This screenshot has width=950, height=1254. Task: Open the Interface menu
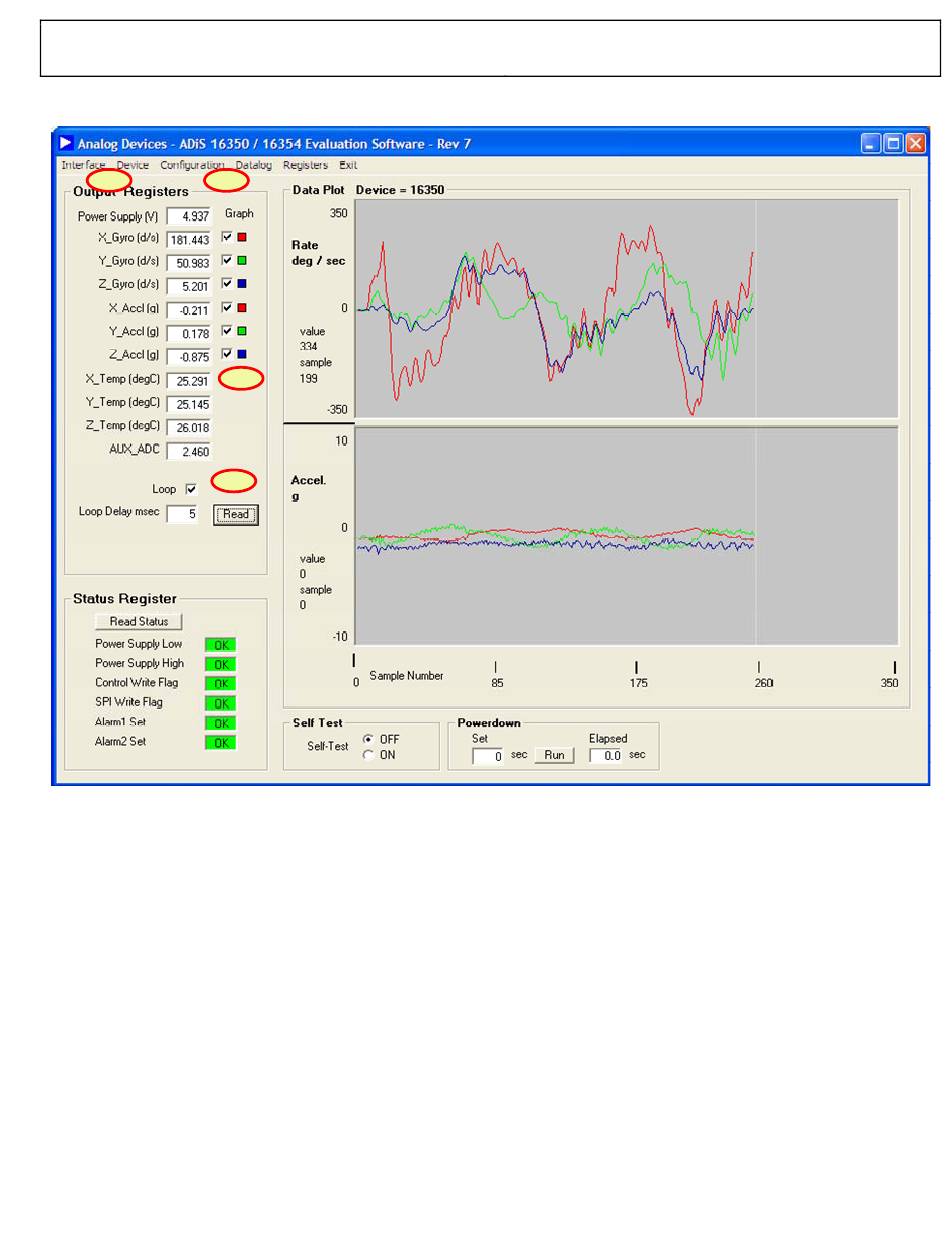(x=83, y=165)
